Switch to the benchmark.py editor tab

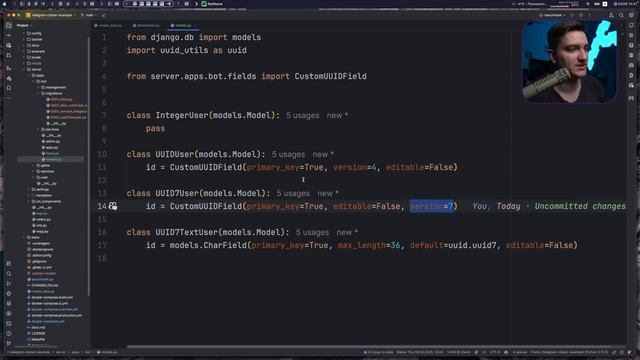tap(146, 25)
